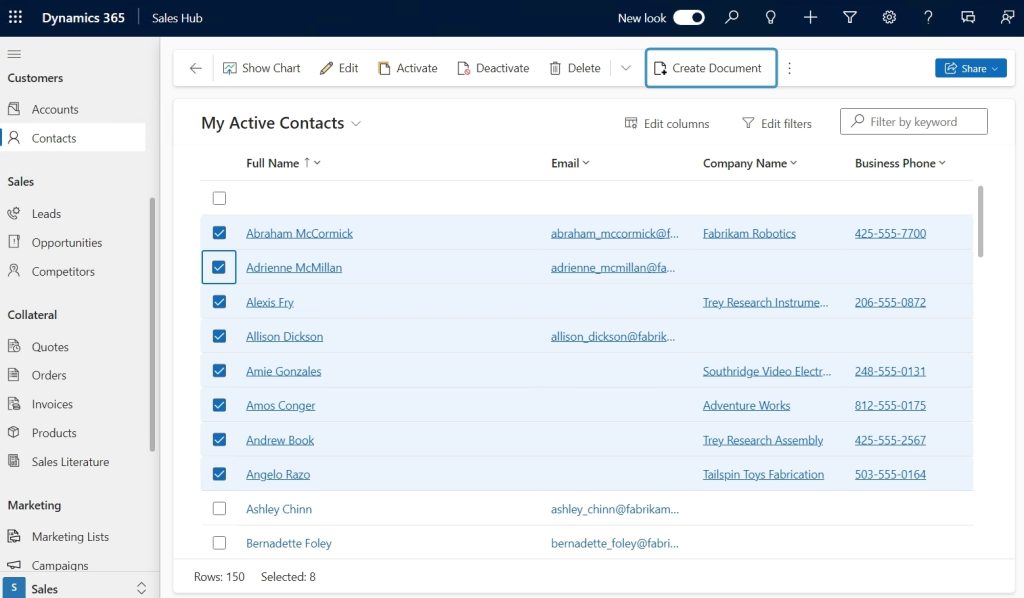
Task: Click Delete in the command bar
Action: point(575,68)
